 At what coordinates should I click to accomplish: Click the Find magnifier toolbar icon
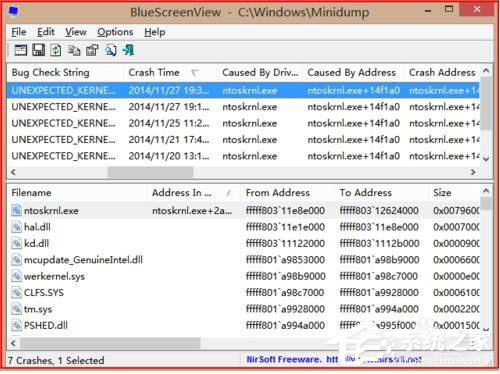coord(111,51)
